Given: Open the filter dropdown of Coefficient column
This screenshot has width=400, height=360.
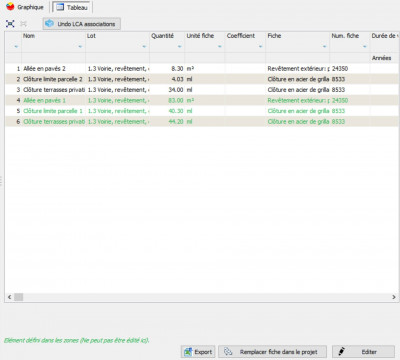Looking at the screenshot, I should [x=260, y=46].
